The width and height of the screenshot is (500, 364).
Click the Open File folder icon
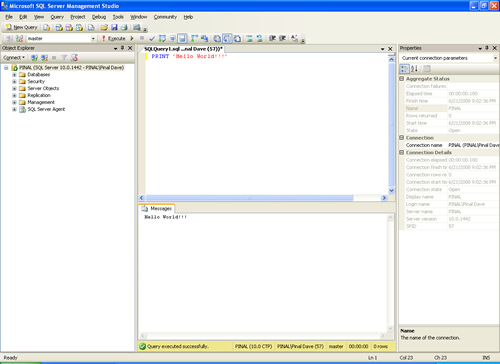click(104, 27)
